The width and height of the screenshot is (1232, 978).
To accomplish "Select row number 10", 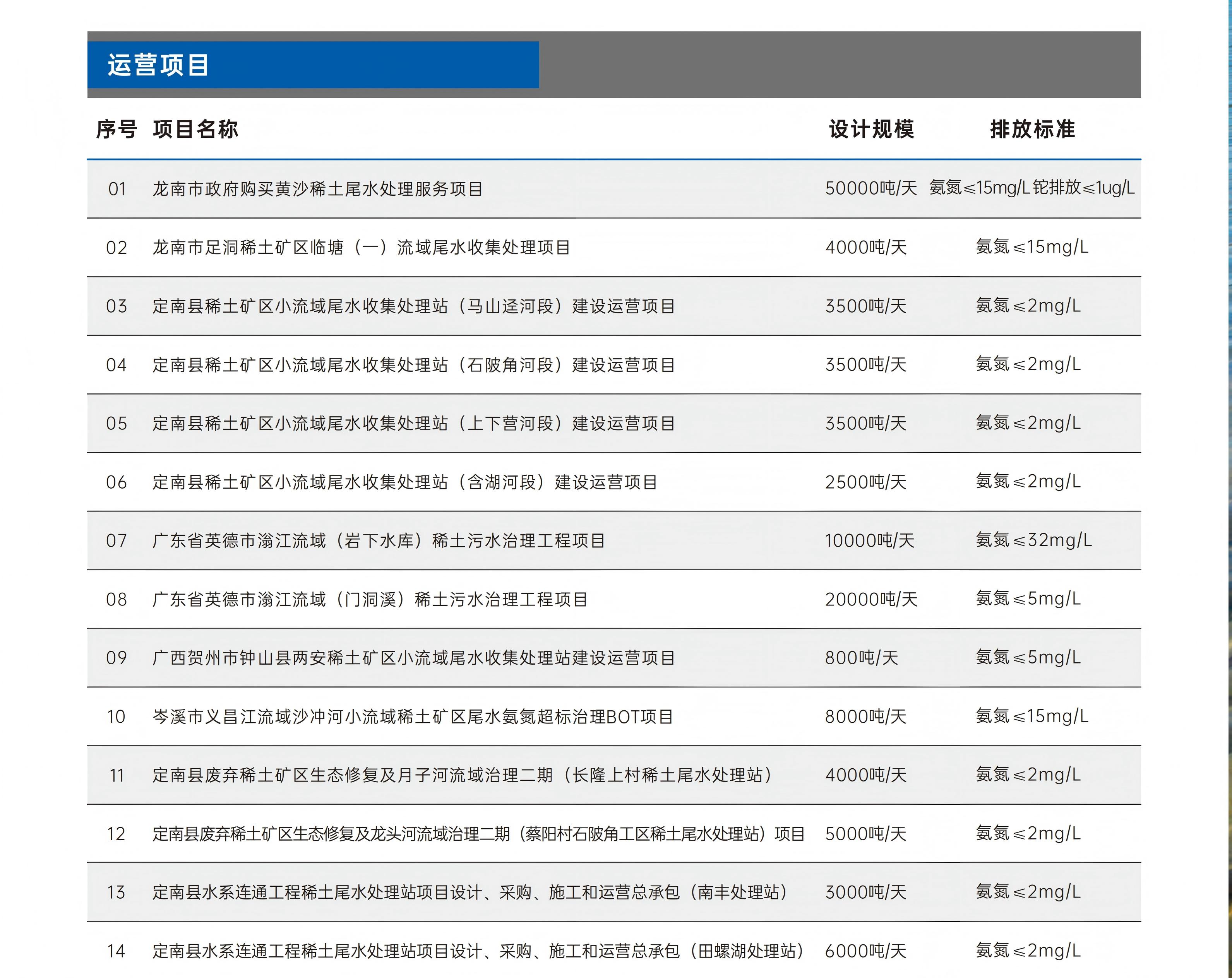I will coord(117,717).
